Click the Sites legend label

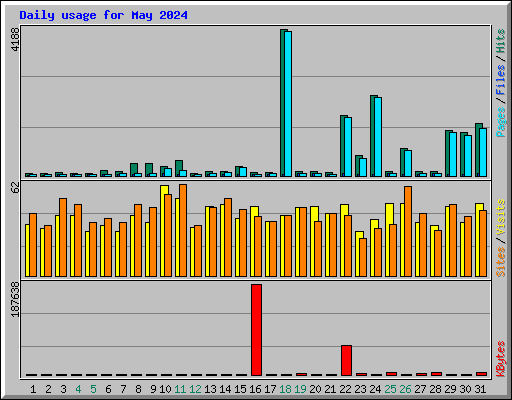[x=500, y=262]
